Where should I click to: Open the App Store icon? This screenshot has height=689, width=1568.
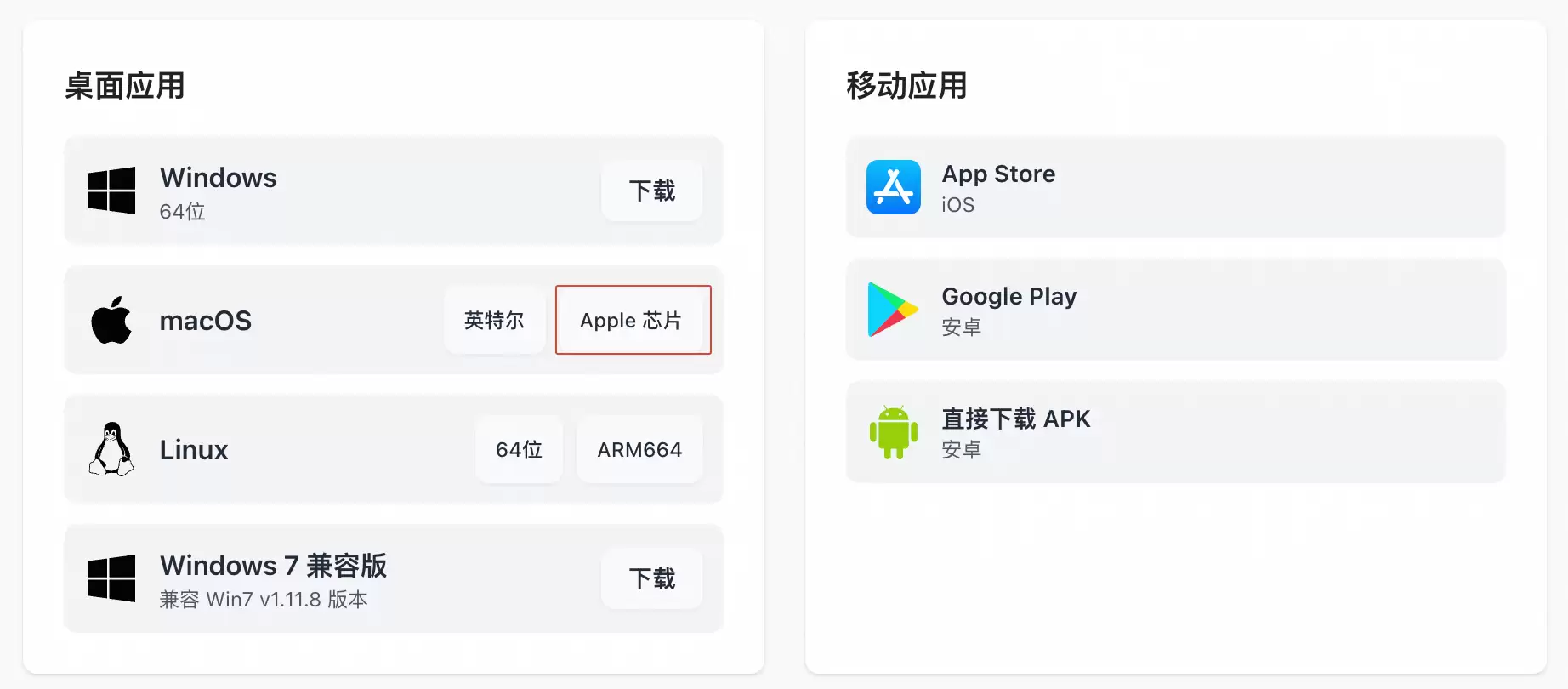tap(894, 187)
